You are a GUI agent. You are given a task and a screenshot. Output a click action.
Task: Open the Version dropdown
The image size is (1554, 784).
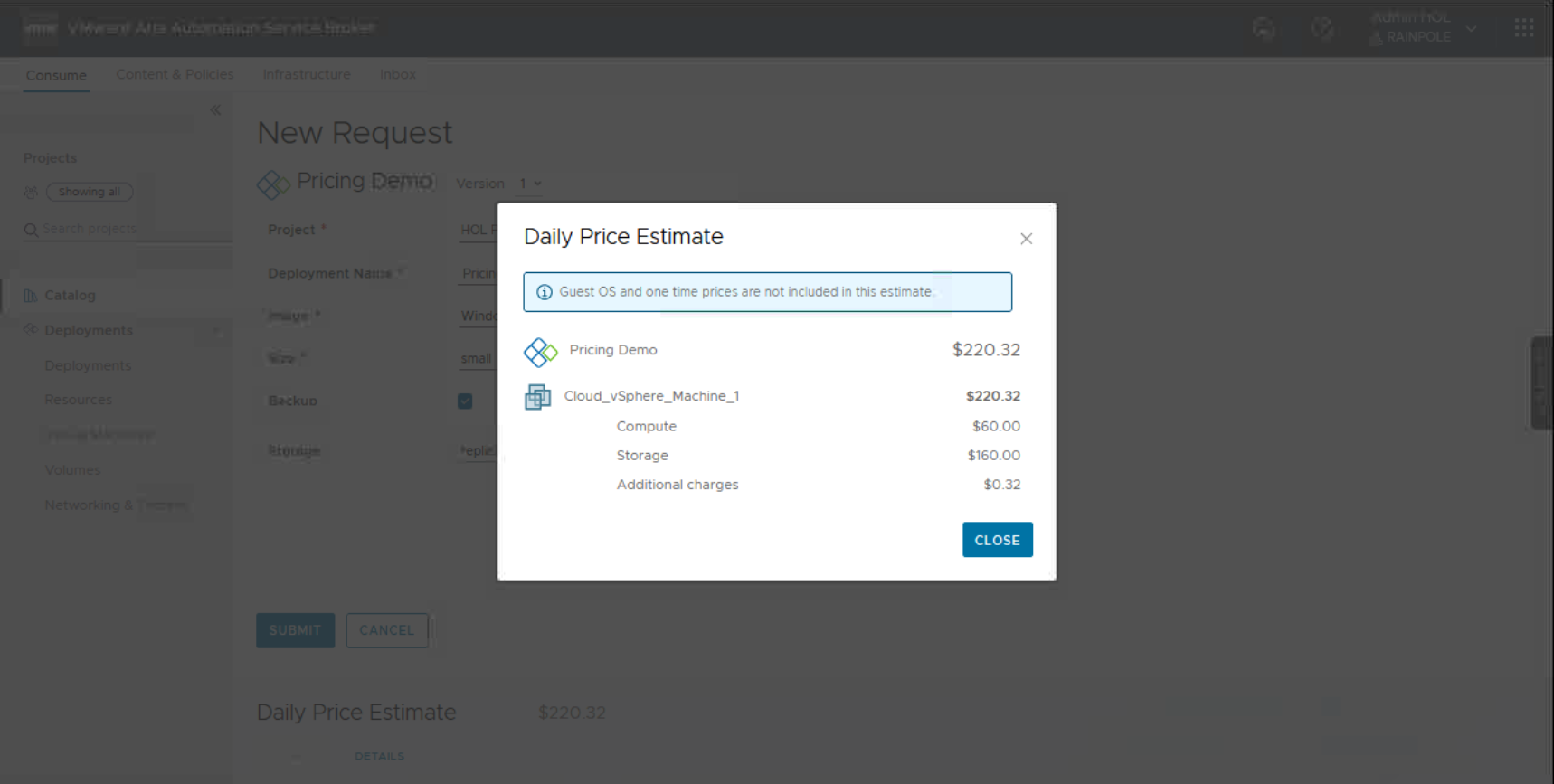(530, 184)
